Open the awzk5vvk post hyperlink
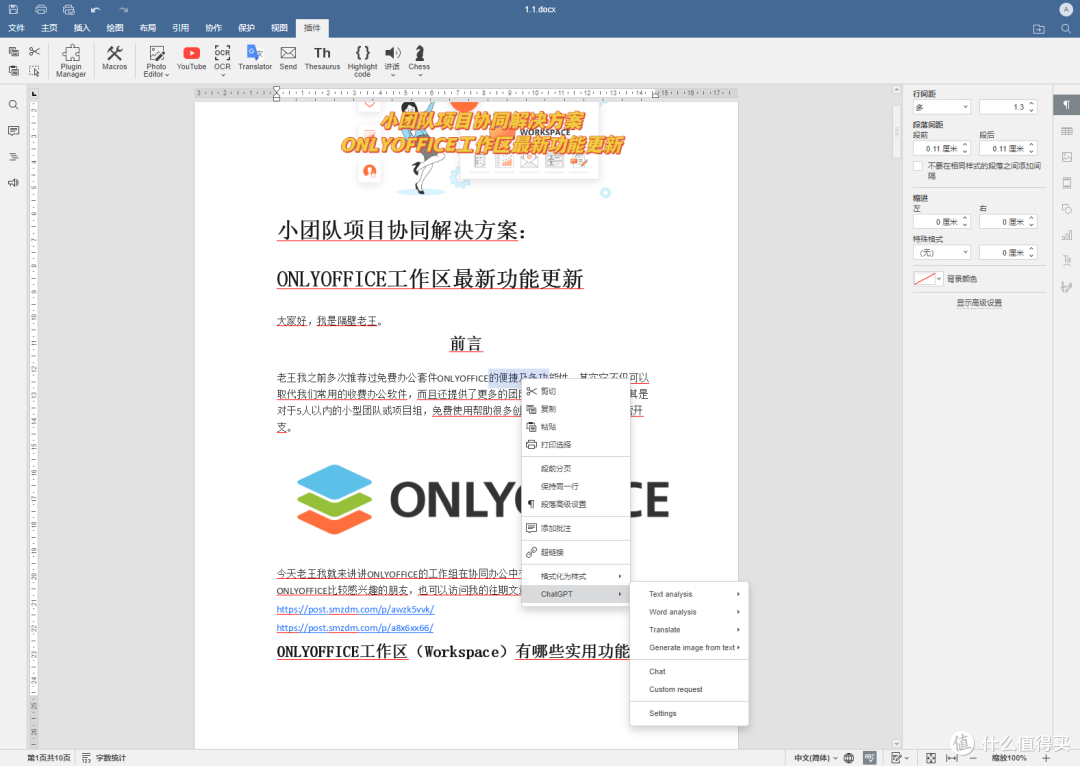Screen dimensions: 1080x766 pyautogui.click(x=355, y=610)
